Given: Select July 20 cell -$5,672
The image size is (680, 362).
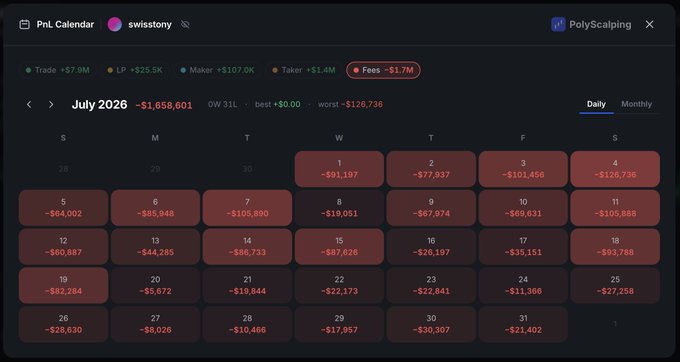Looking at the screenshot, I should pyautogui.click(x=155, y=285).
